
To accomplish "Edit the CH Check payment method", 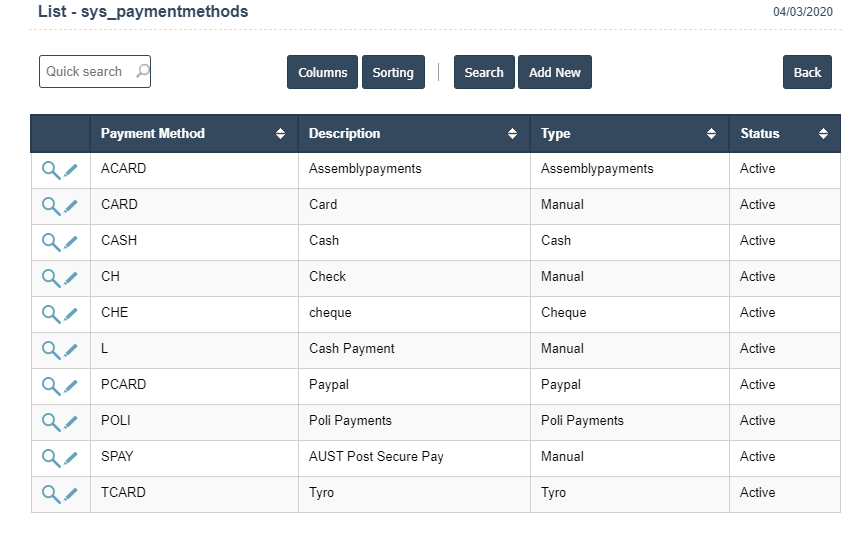I will (x=71, y=278).
